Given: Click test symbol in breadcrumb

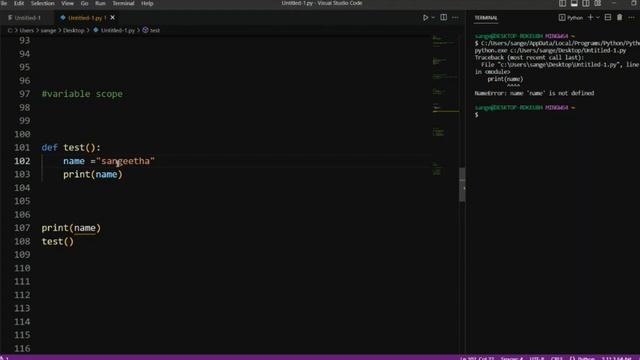Looking at the screenshot, I should [x=155, y=30].
